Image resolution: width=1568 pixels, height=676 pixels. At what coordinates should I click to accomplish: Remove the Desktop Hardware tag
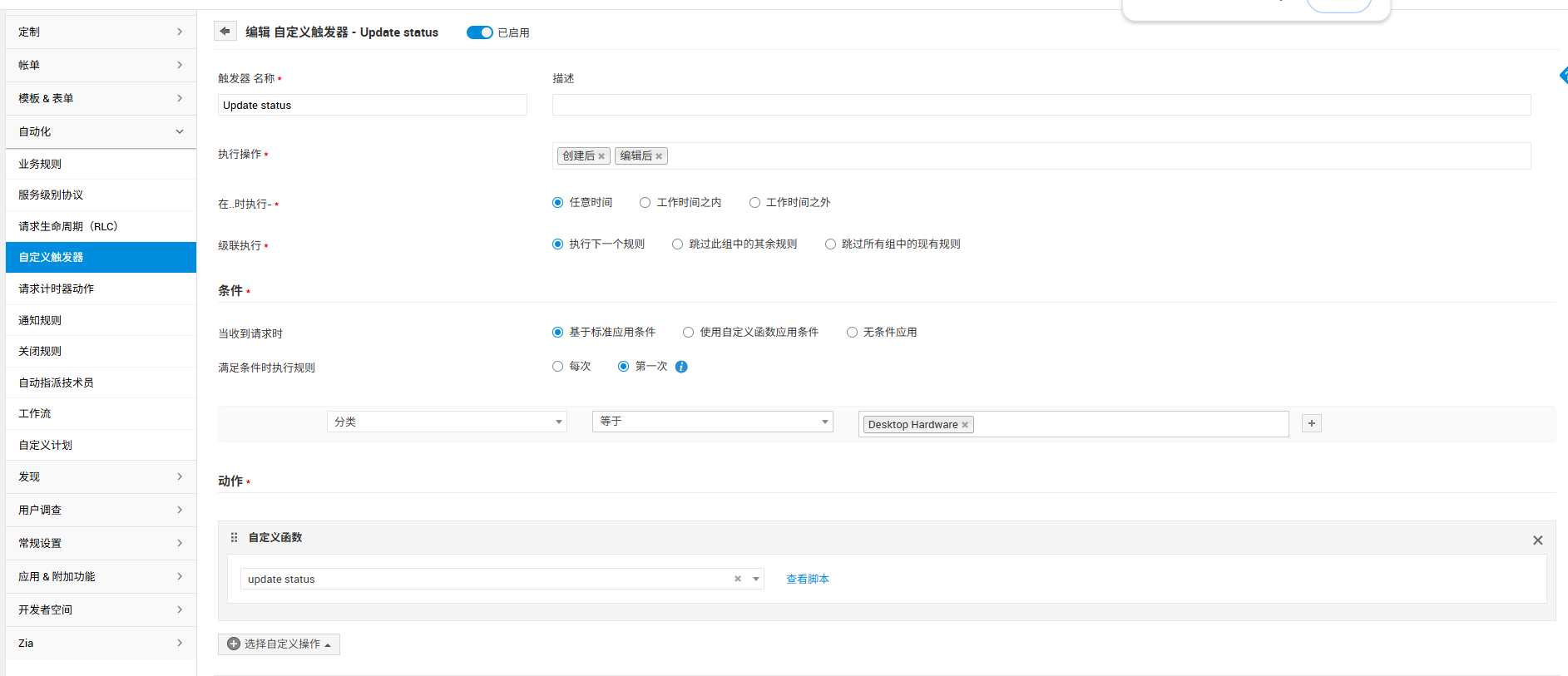tap(965, 425)
